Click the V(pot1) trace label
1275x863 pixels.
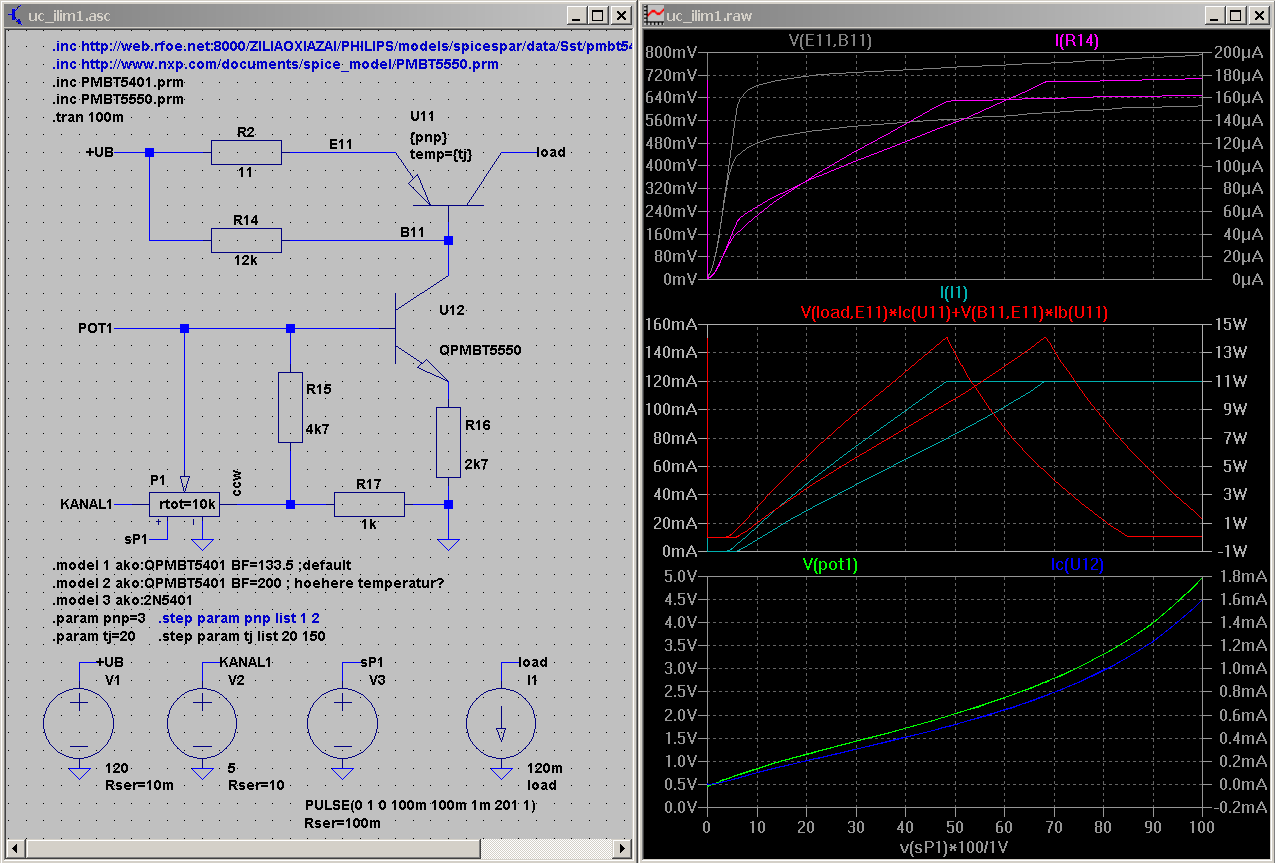pyautogui.click(x=830, y=564)
